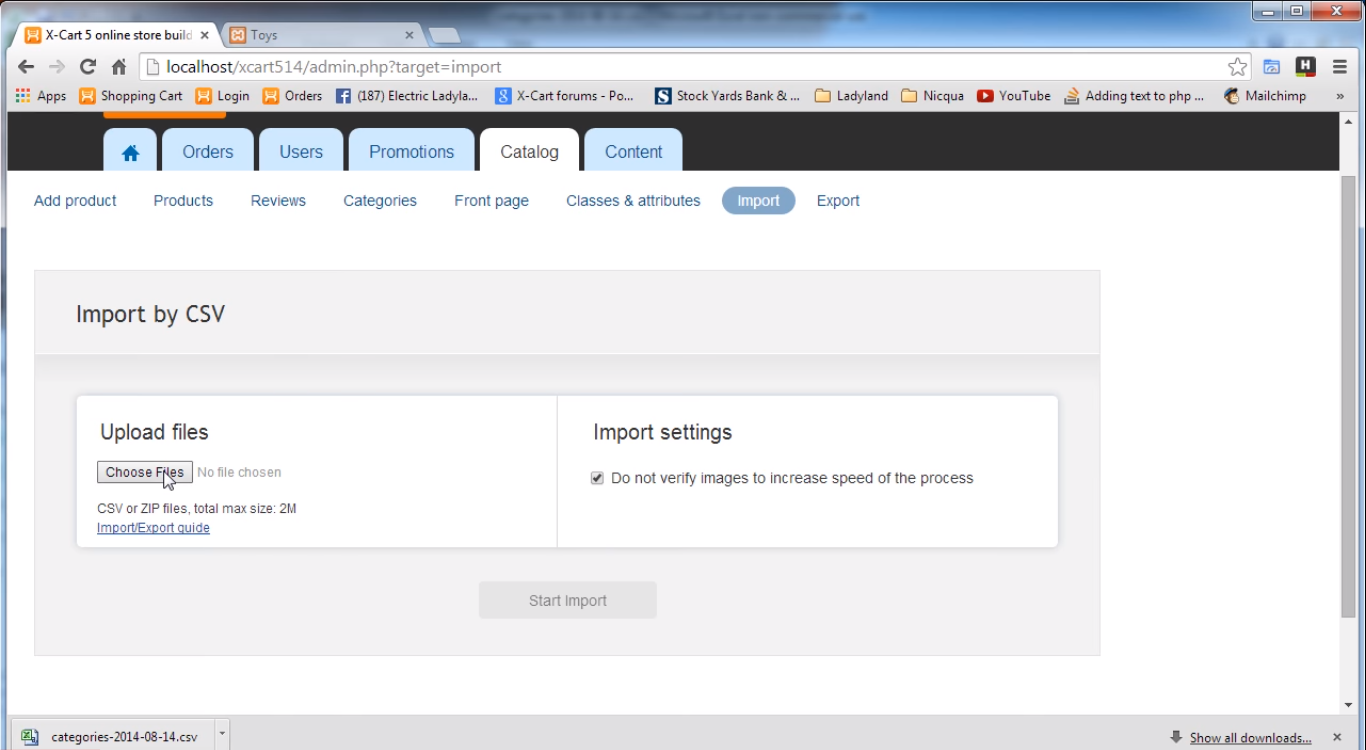Click the browser home button icon

pyautogui.click(x=119, y=67)
